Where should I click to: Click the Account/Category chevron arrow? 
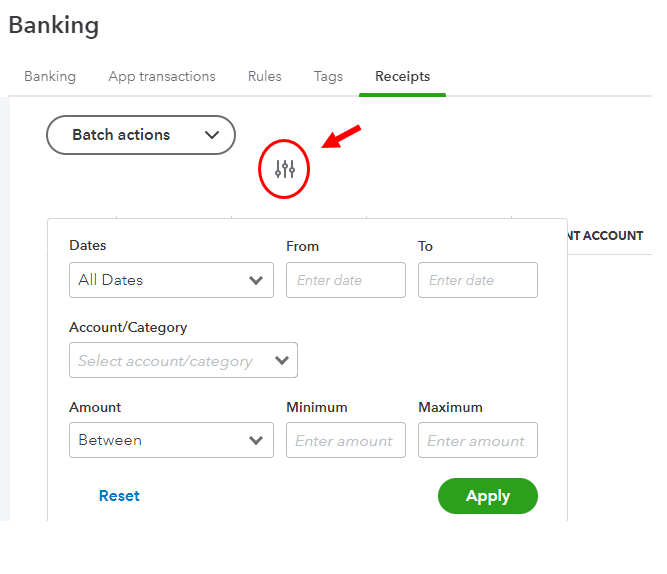tap(281, 361)
